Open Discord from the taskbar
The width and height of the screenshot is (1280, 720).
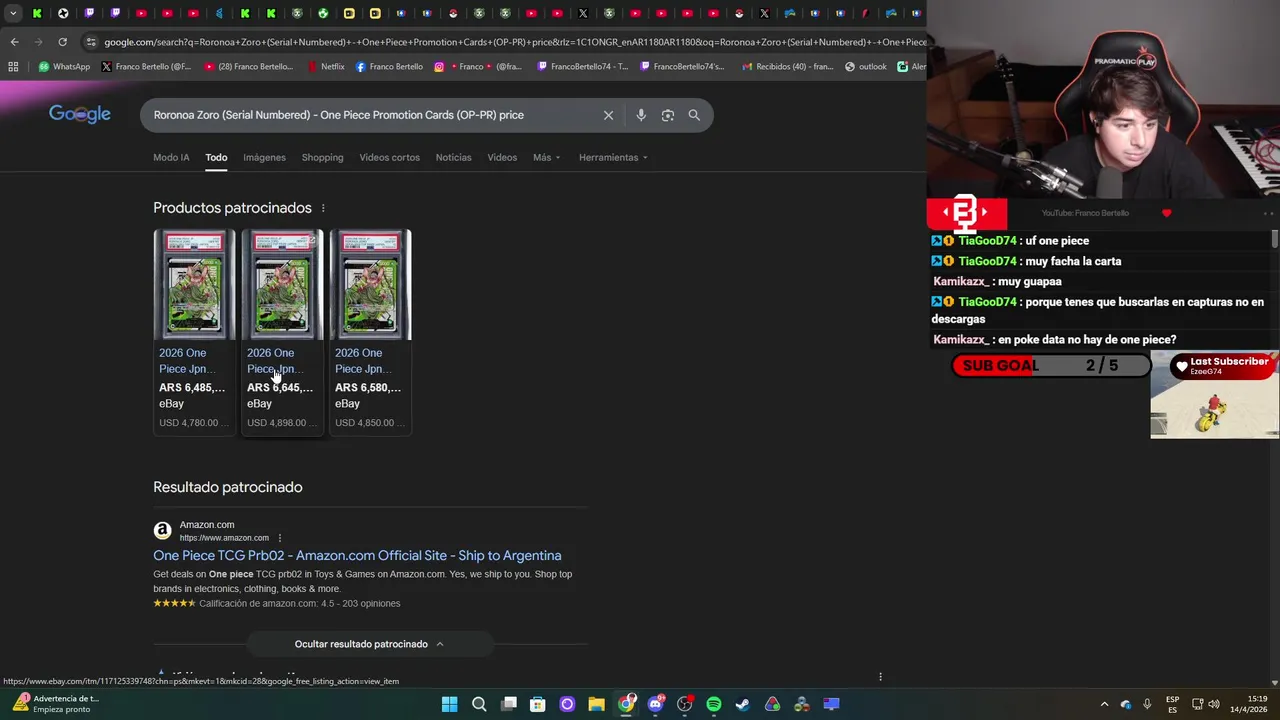point(655,704)
